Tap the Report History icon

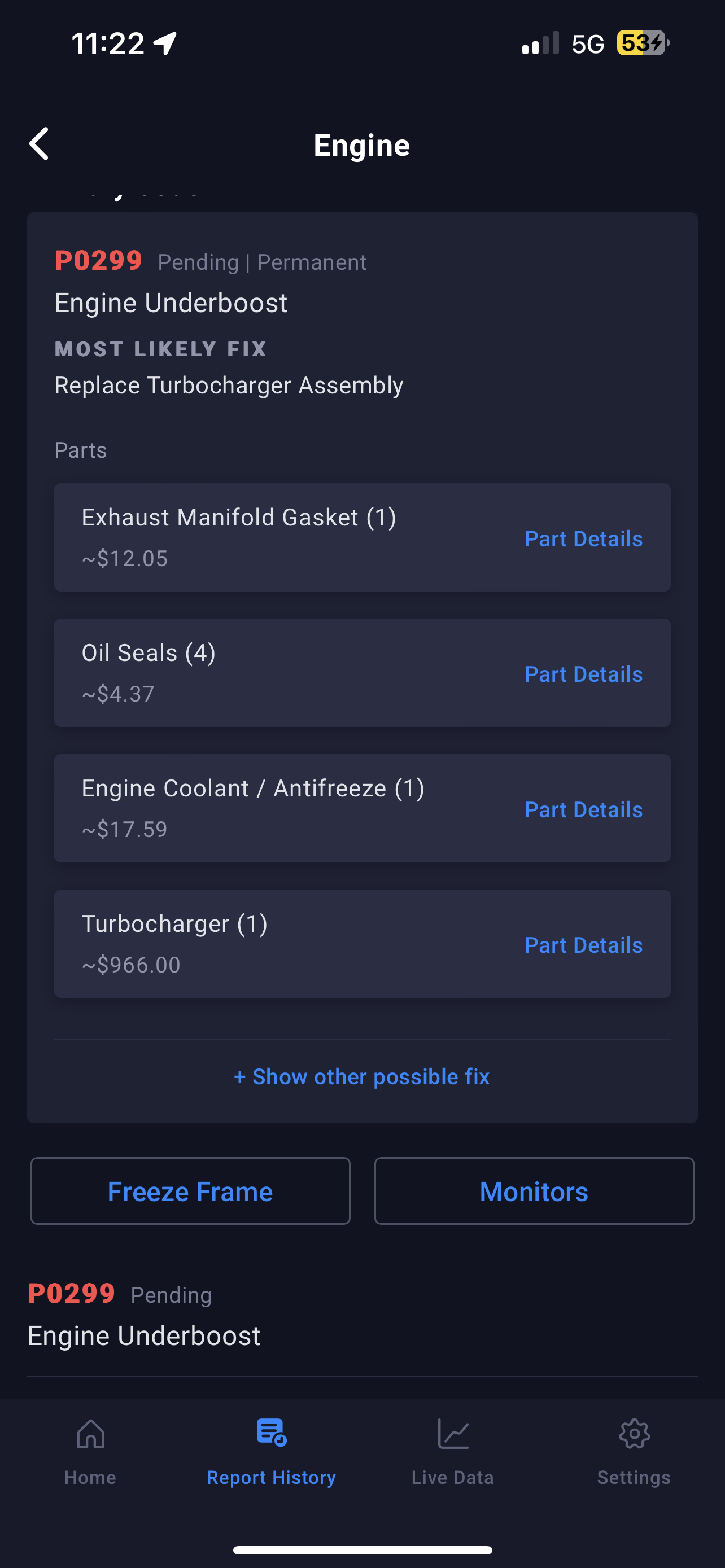(x=272, y=1433)
